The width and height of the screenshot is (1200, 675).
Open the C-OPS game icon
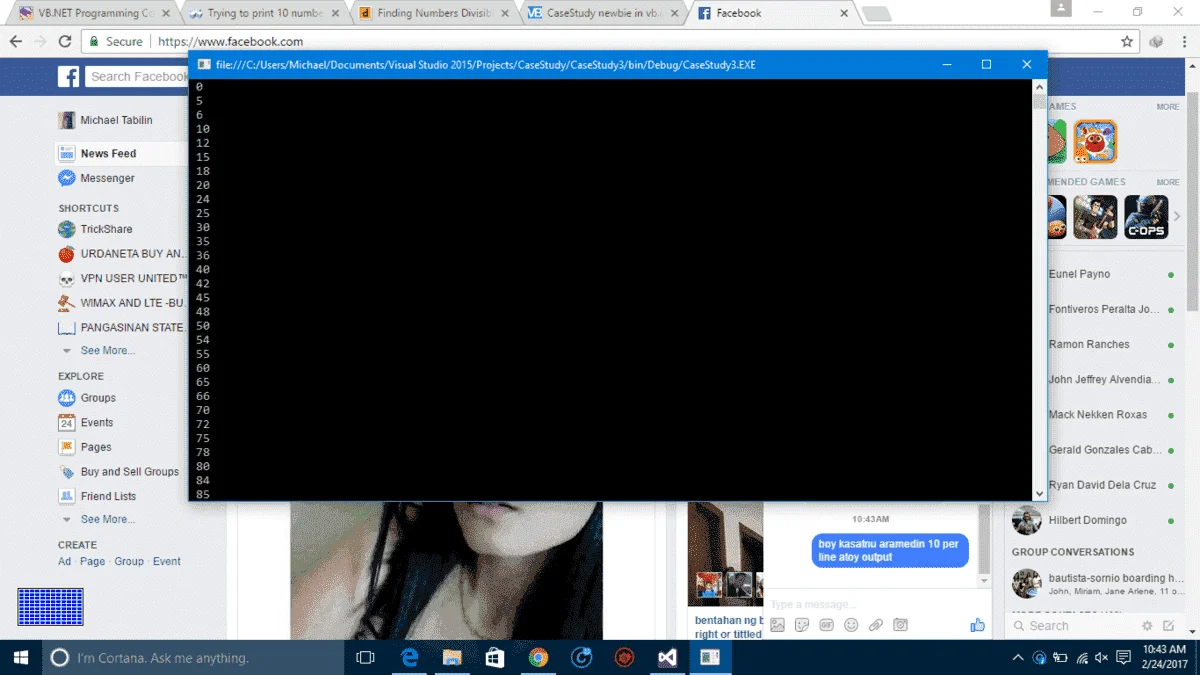1146,216
